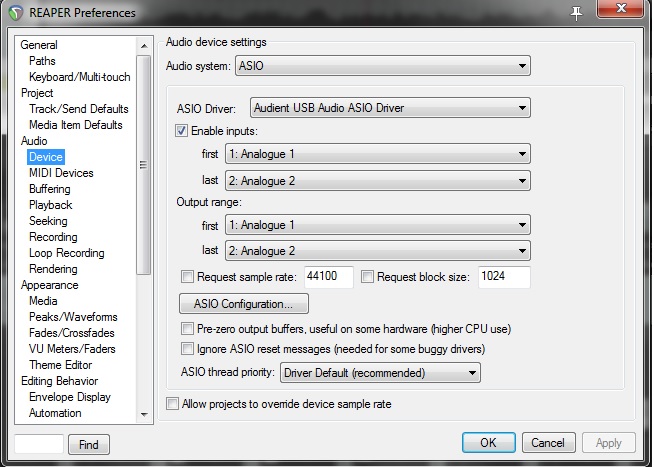Open Peaks/Waveforms preferences page

coord(73,316)
